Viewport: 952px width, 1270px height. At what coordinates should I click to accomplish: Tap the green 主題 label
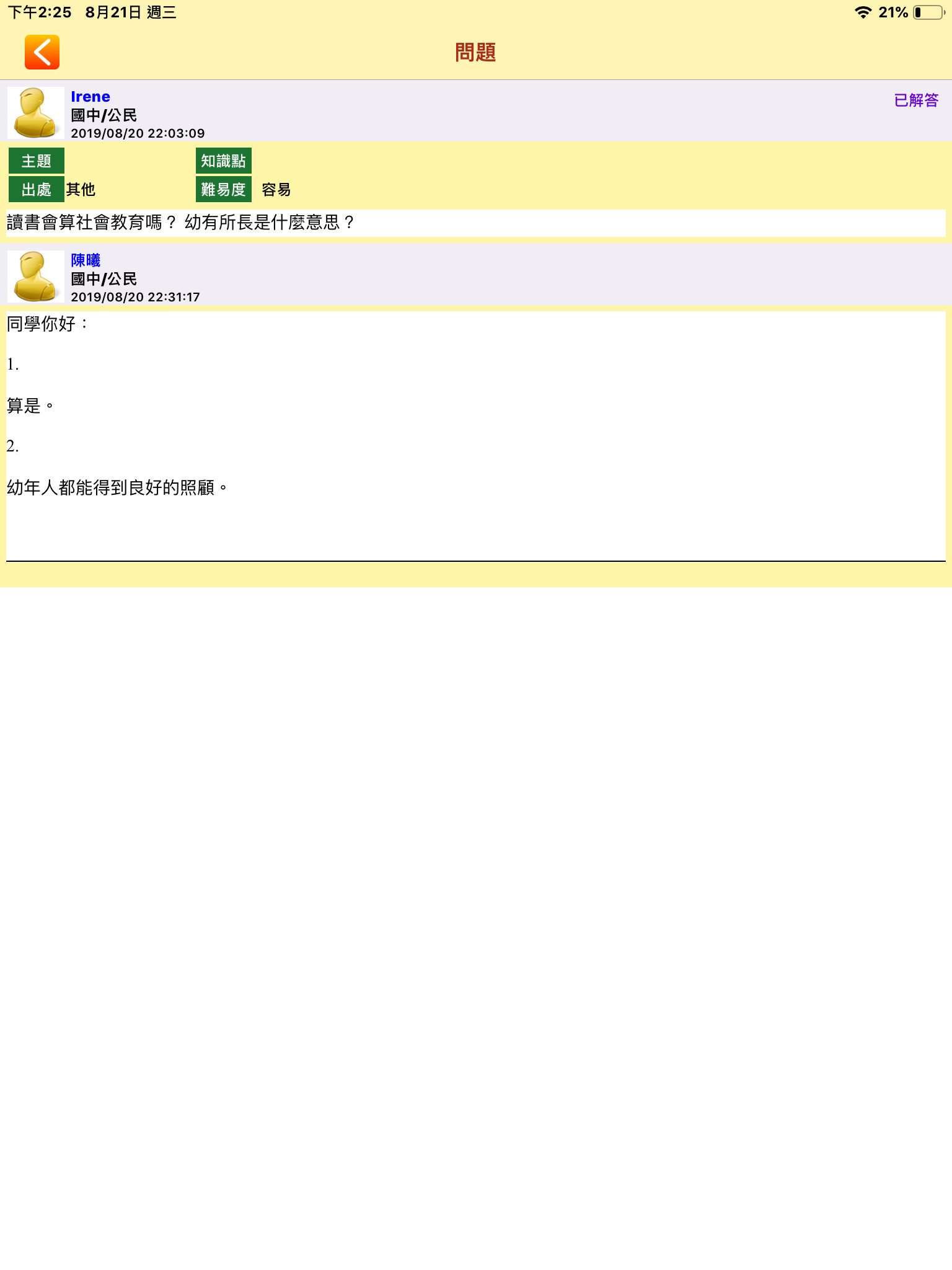37,161
